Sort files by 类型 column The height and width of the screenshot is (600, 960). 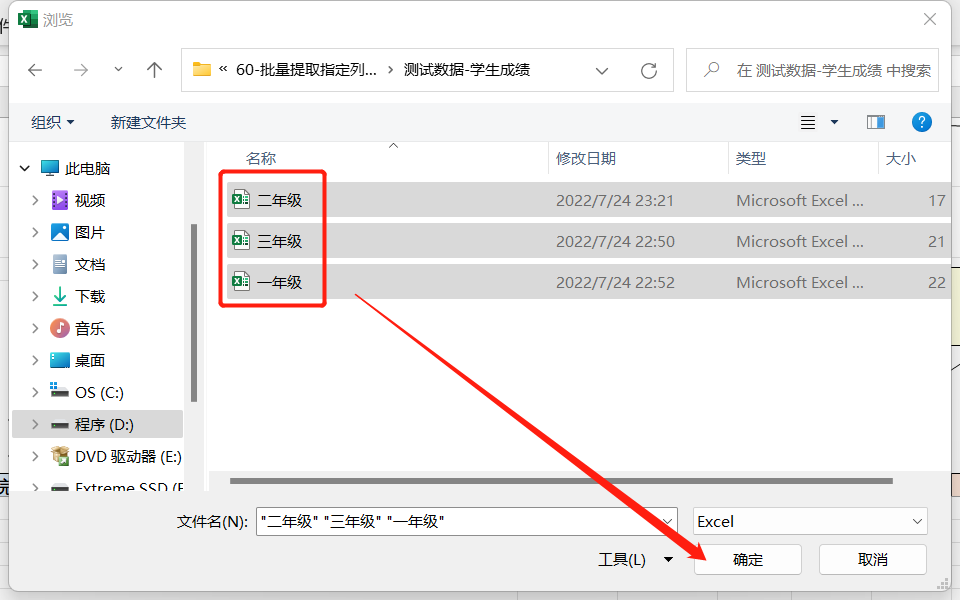click(751, 159)
